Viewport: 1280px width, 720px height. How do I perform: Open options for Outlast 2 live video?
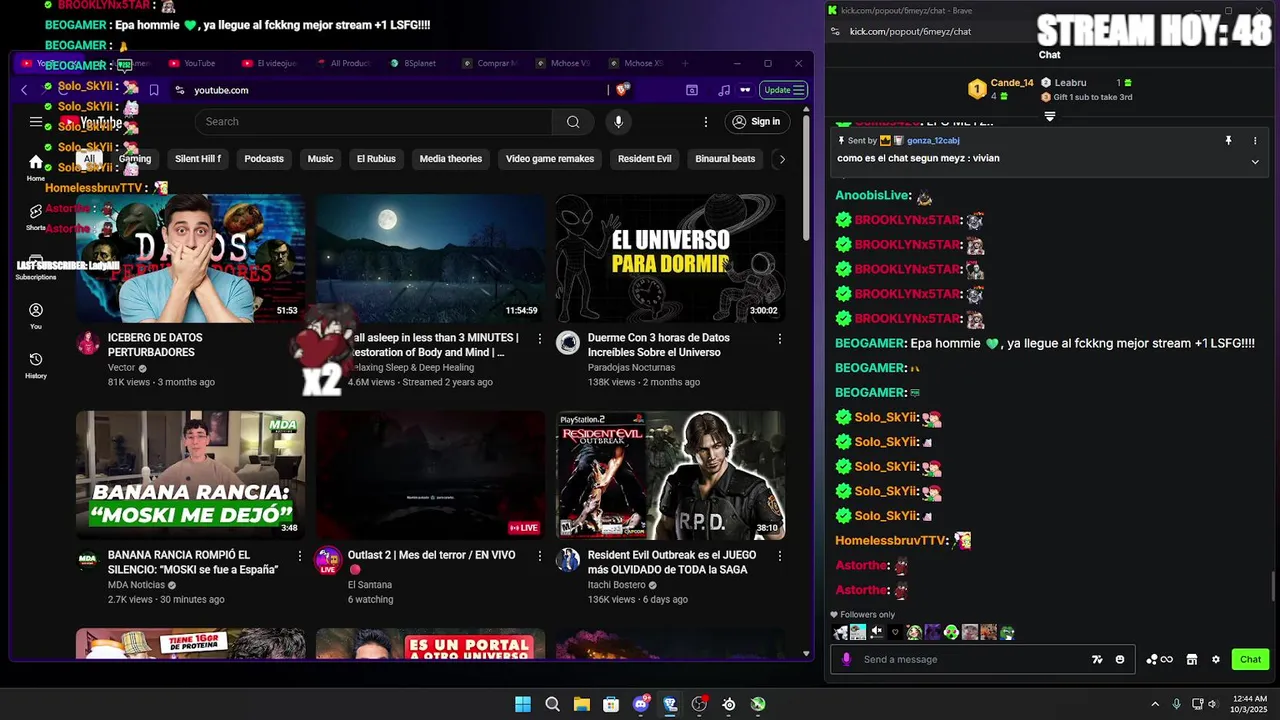tap(540, 556)
